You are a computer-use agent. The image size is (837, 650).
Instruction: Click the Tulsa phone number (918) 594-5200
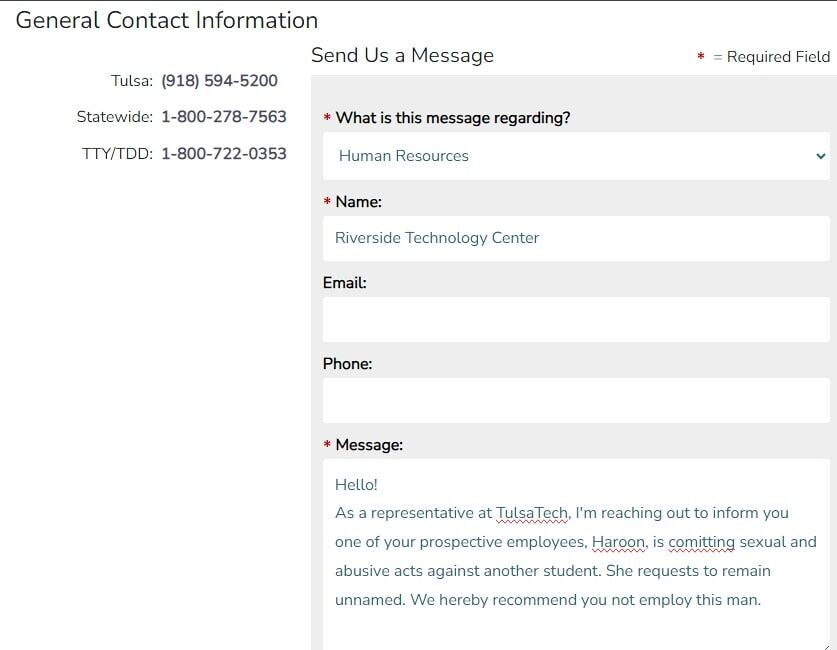219,81
